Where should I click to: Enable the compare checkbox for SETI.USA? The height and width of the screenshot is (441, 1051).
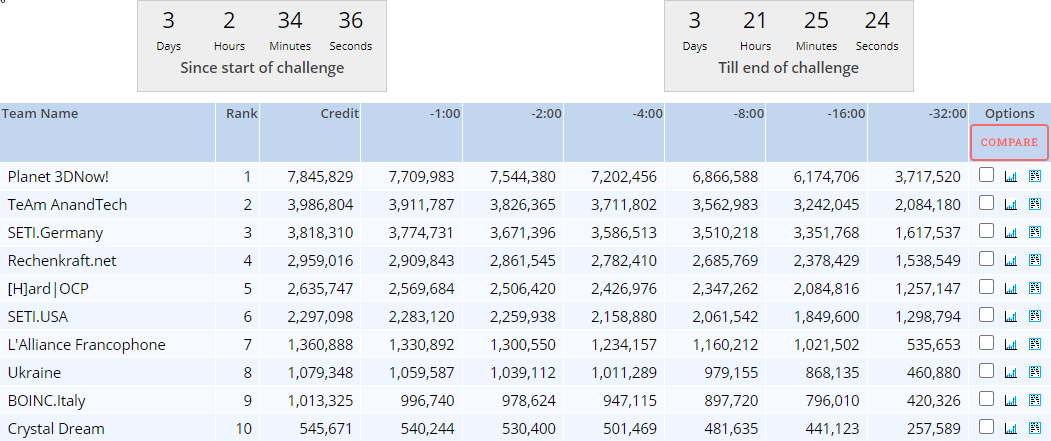click(x=986, y=315)
